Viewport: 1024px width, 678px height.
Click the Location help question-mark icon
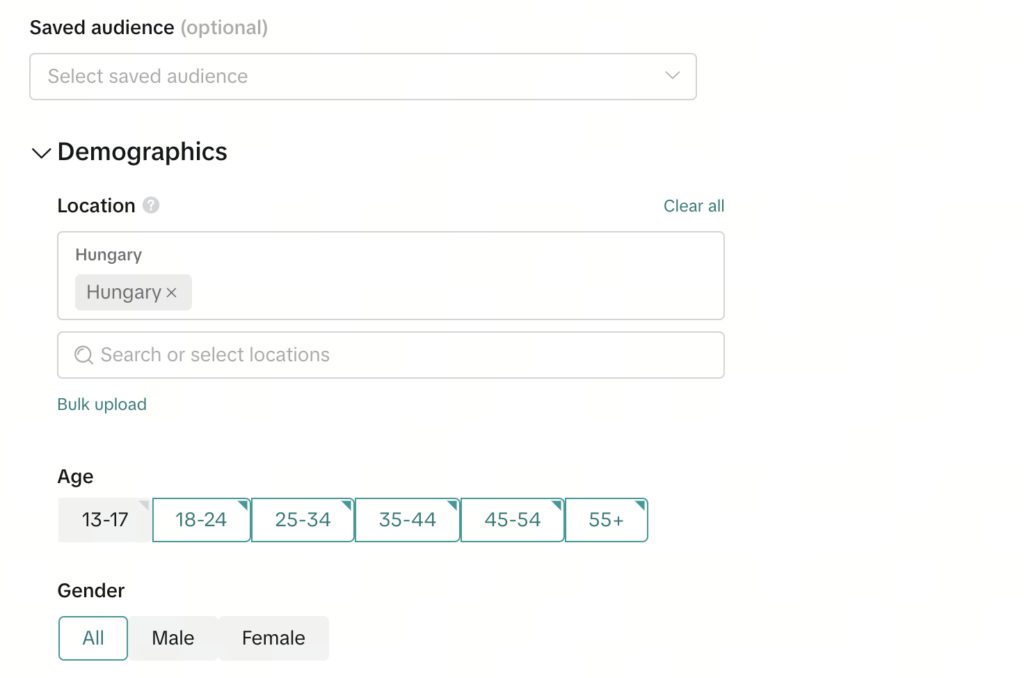[x=151, y=205]
